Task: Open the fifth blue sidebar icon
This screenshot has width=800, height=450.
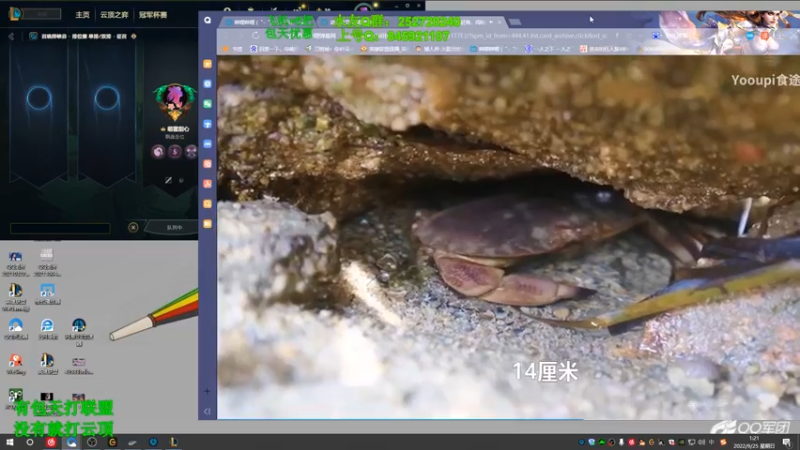Action: pos(207,144)
